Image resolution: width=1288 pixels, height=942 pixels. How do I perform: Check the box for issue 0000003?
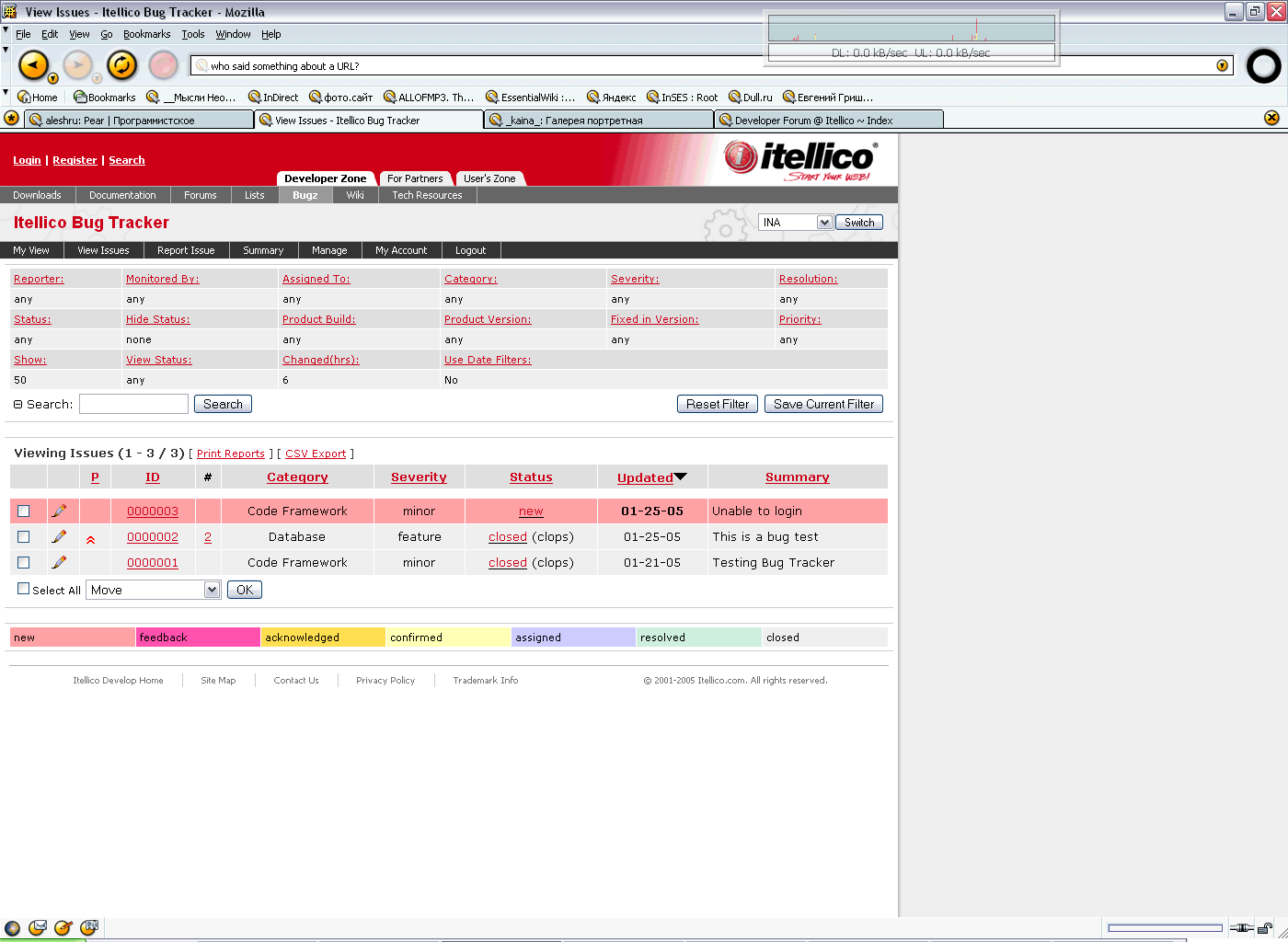coord(24,511)
